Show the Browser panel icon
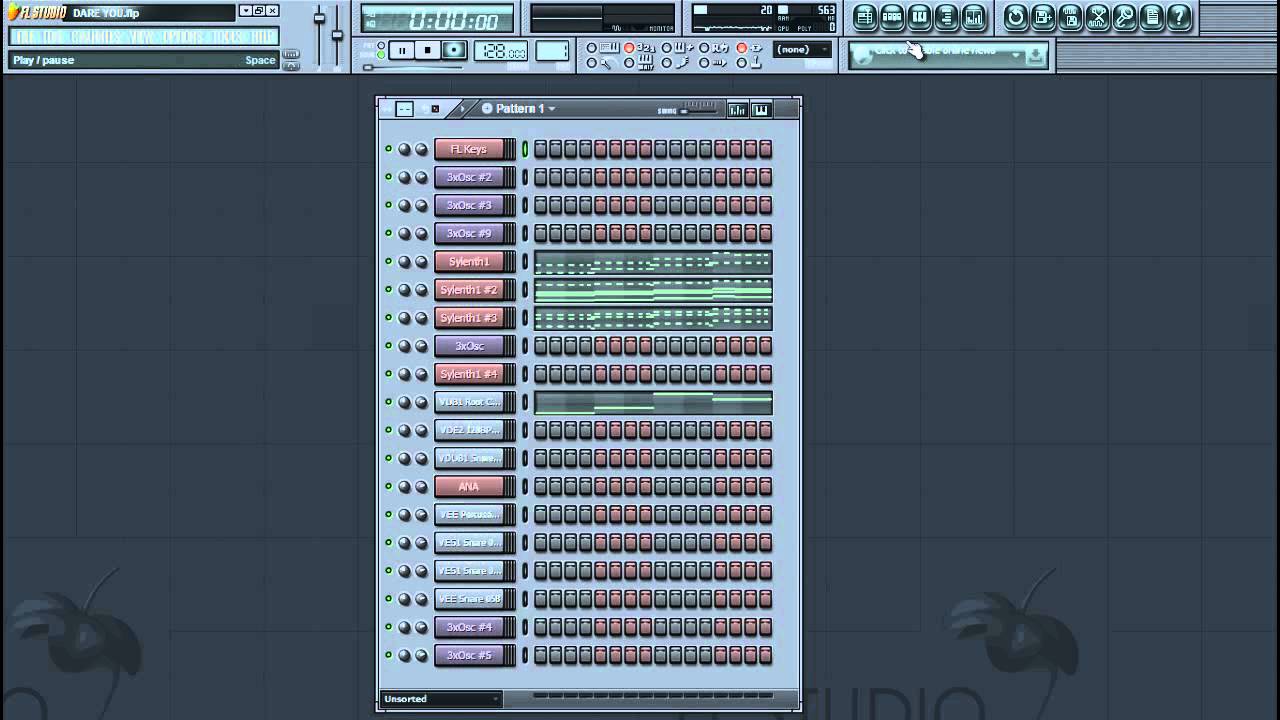 946,17
